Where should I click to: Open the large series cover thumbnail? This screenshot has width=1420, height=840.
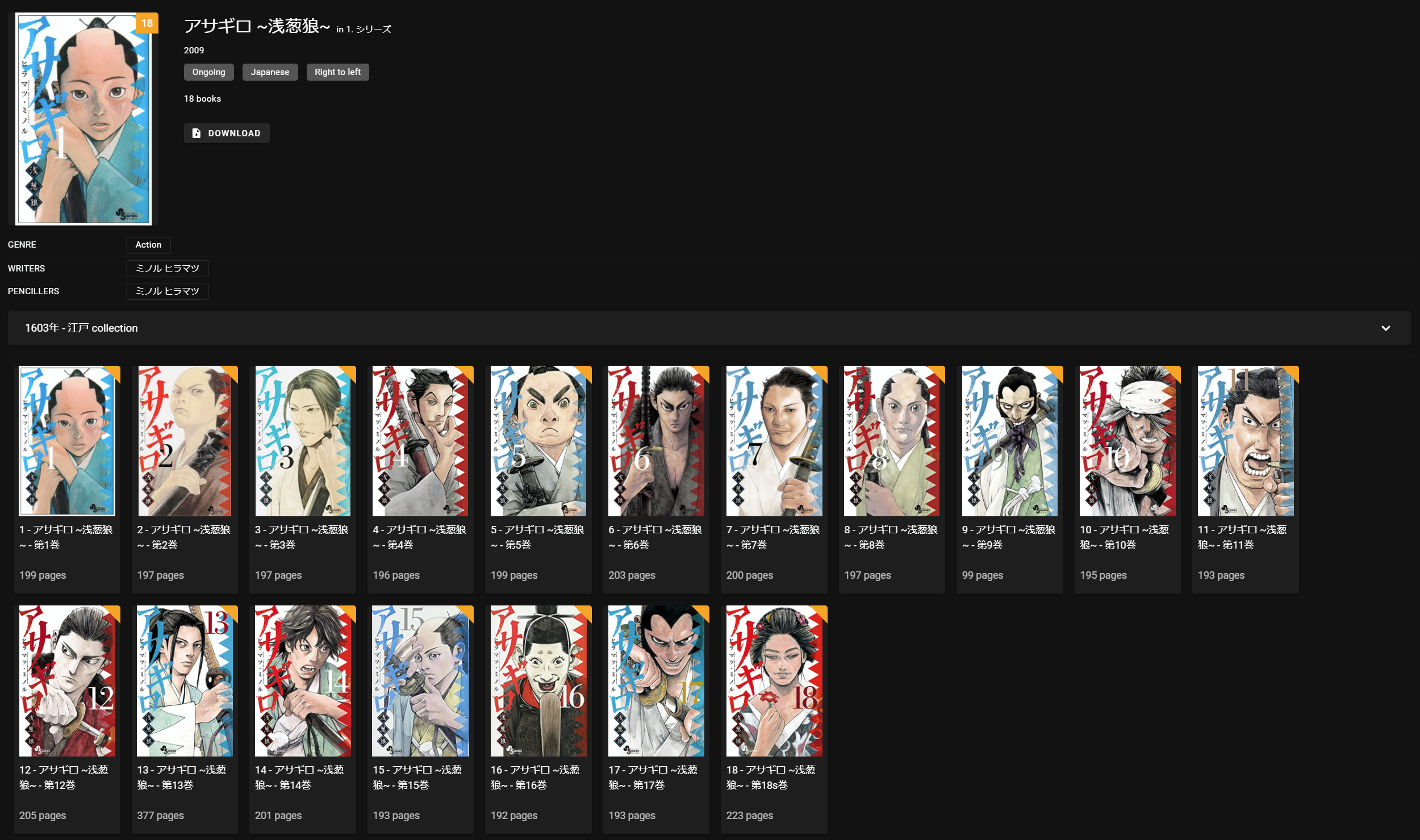(x=83, y=119)
